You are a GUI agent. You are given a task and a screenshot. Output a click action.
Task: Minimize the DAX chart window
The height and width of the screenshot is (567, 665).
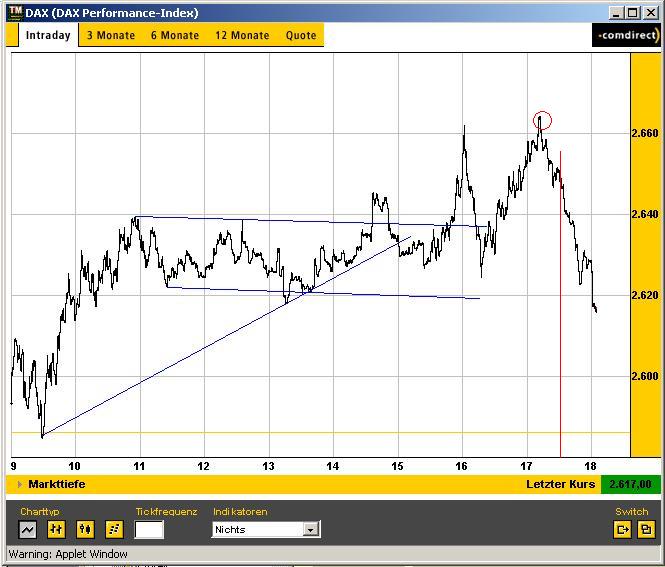click(617, 13)
